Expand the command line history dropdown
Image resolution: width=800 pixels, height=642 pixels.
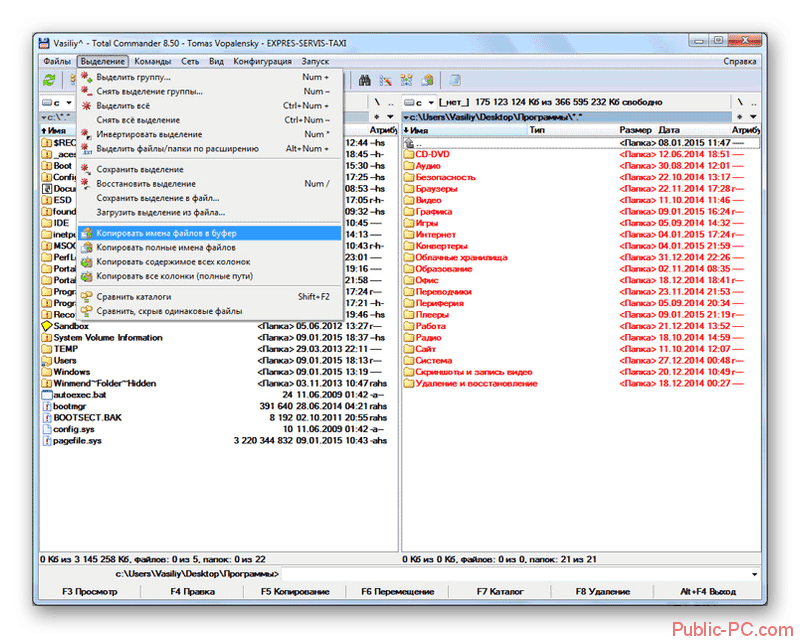coord(754,575)
